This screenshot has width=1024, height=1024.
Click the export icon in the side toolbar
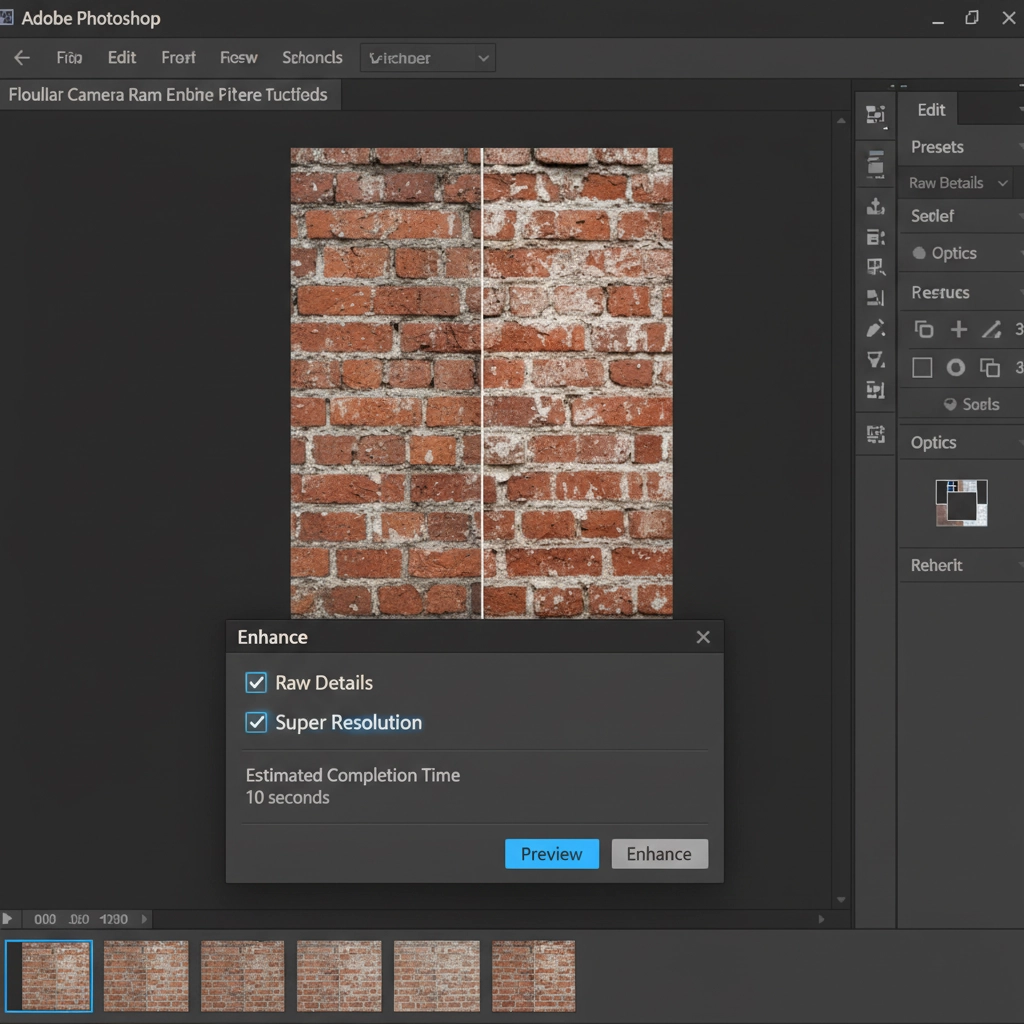(x=876, y=206)
